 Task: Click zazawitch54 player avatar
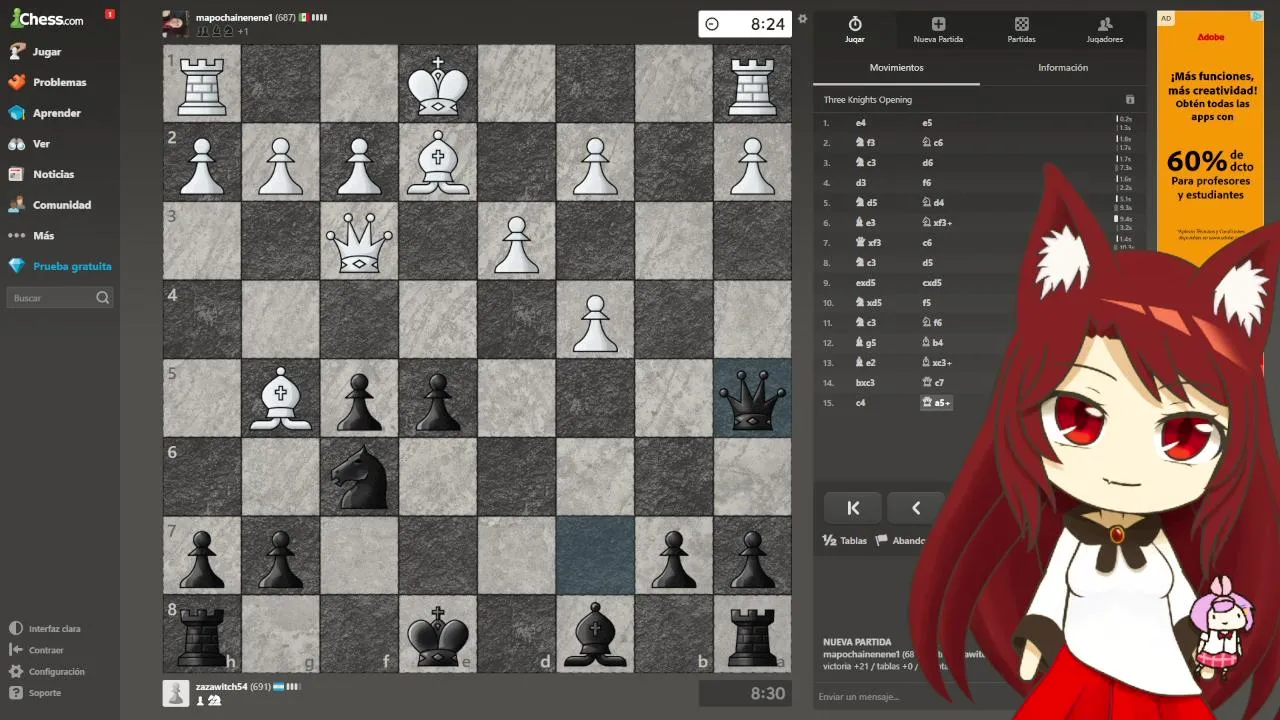coord(175,693)
